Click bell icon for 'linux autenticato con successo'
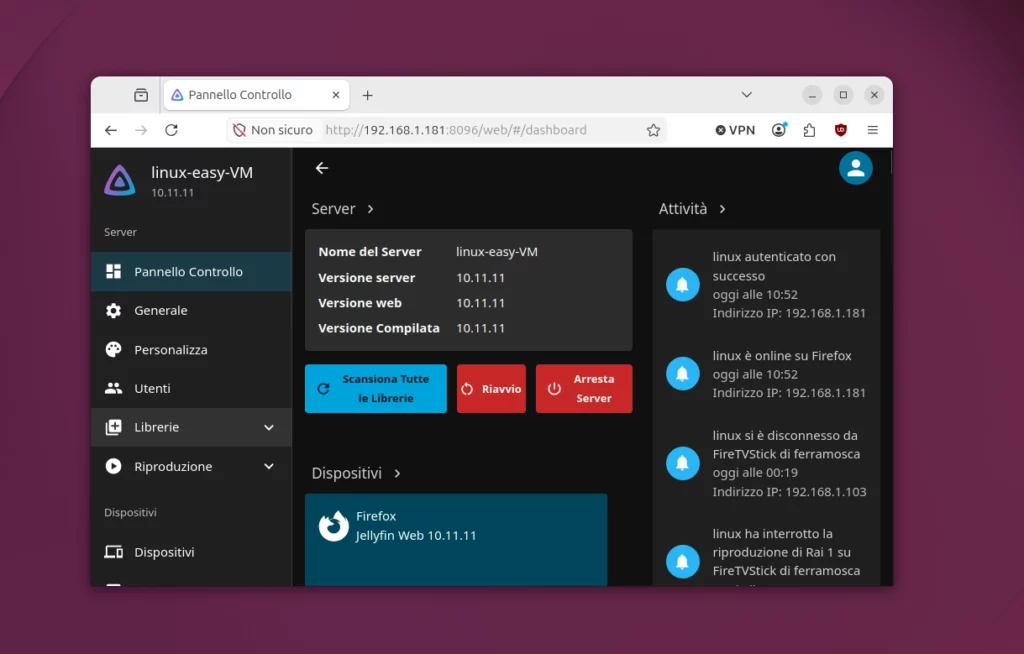The image size is (1024, 654). (x=682, y=285)
